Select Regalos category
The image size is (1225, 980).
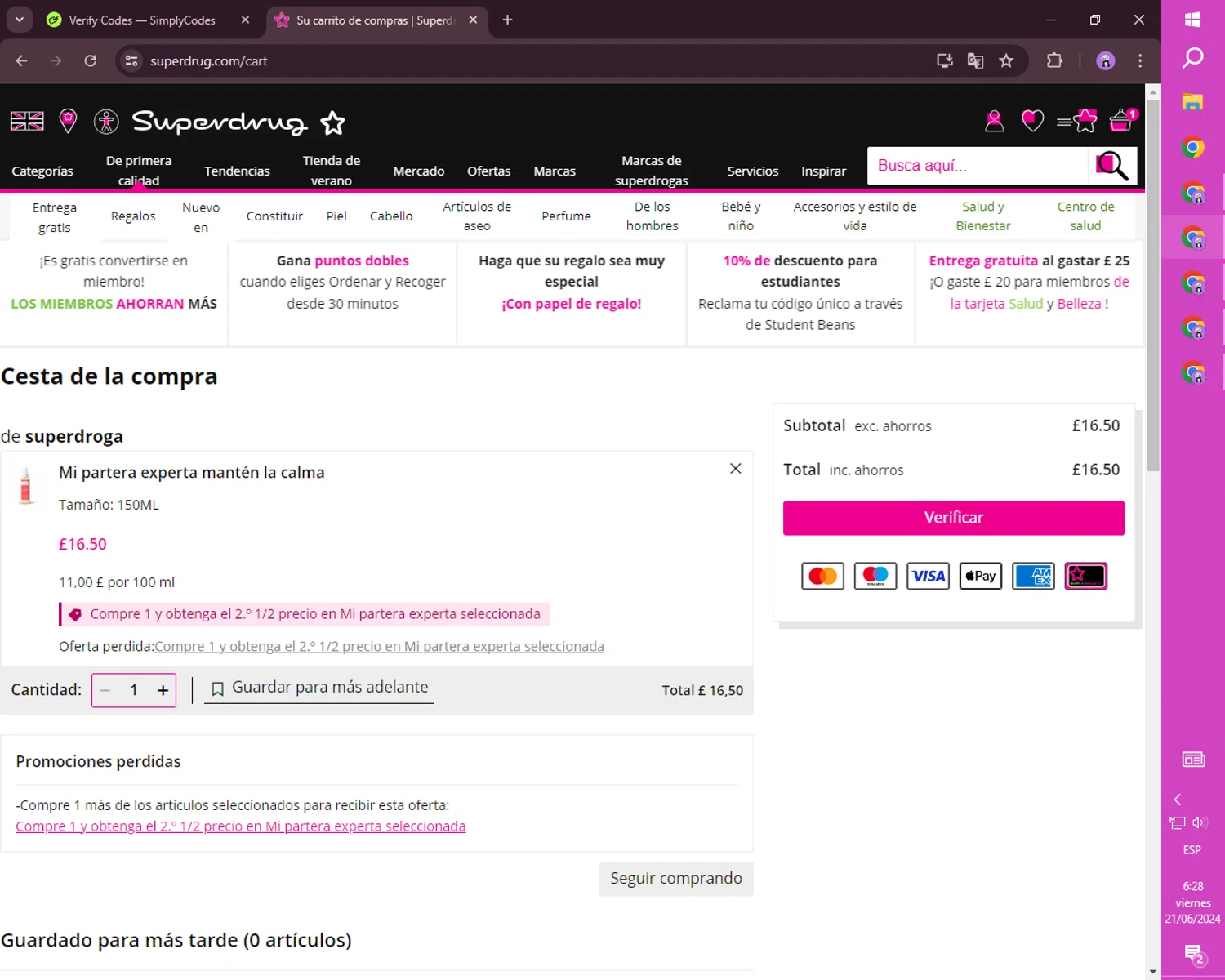click(x=133, y=216)
